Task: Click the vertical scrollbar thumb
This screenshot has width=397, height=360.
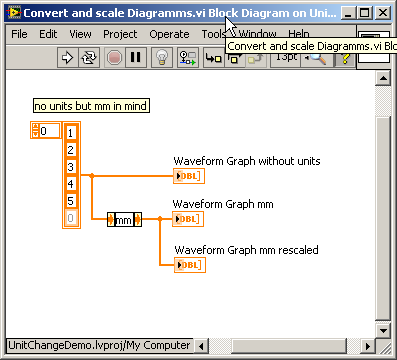Action: coord(383,218)
